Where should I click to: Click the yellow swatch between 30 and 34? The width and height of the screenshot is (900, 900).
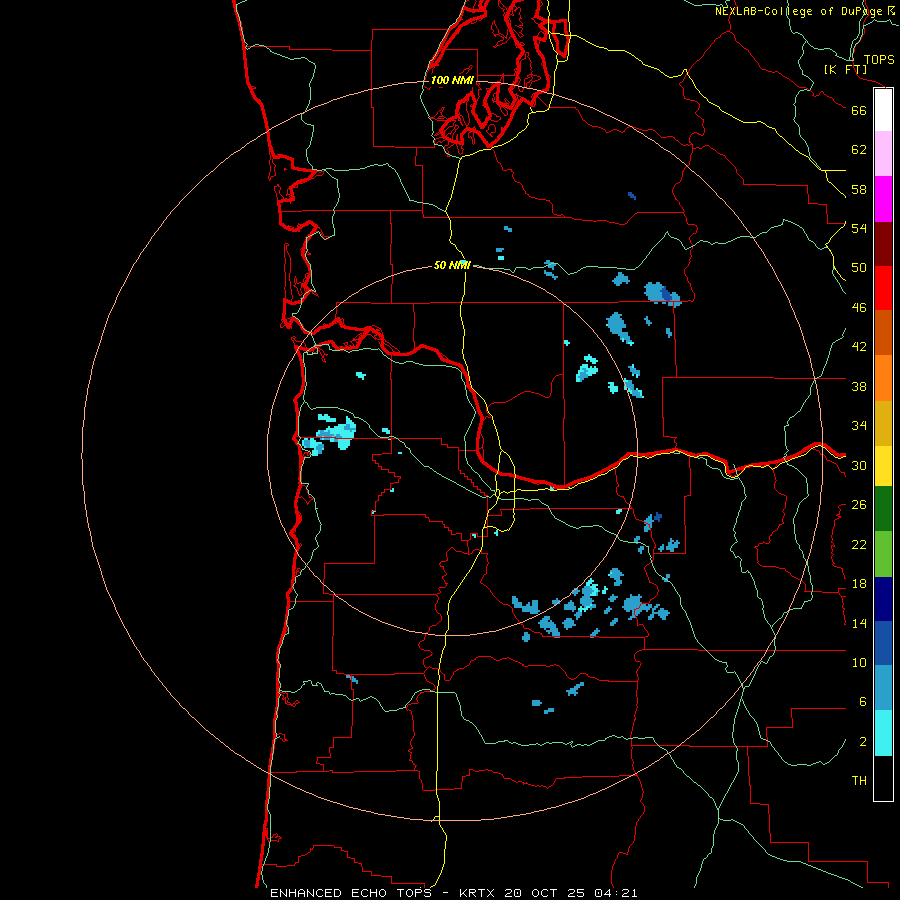883,465
